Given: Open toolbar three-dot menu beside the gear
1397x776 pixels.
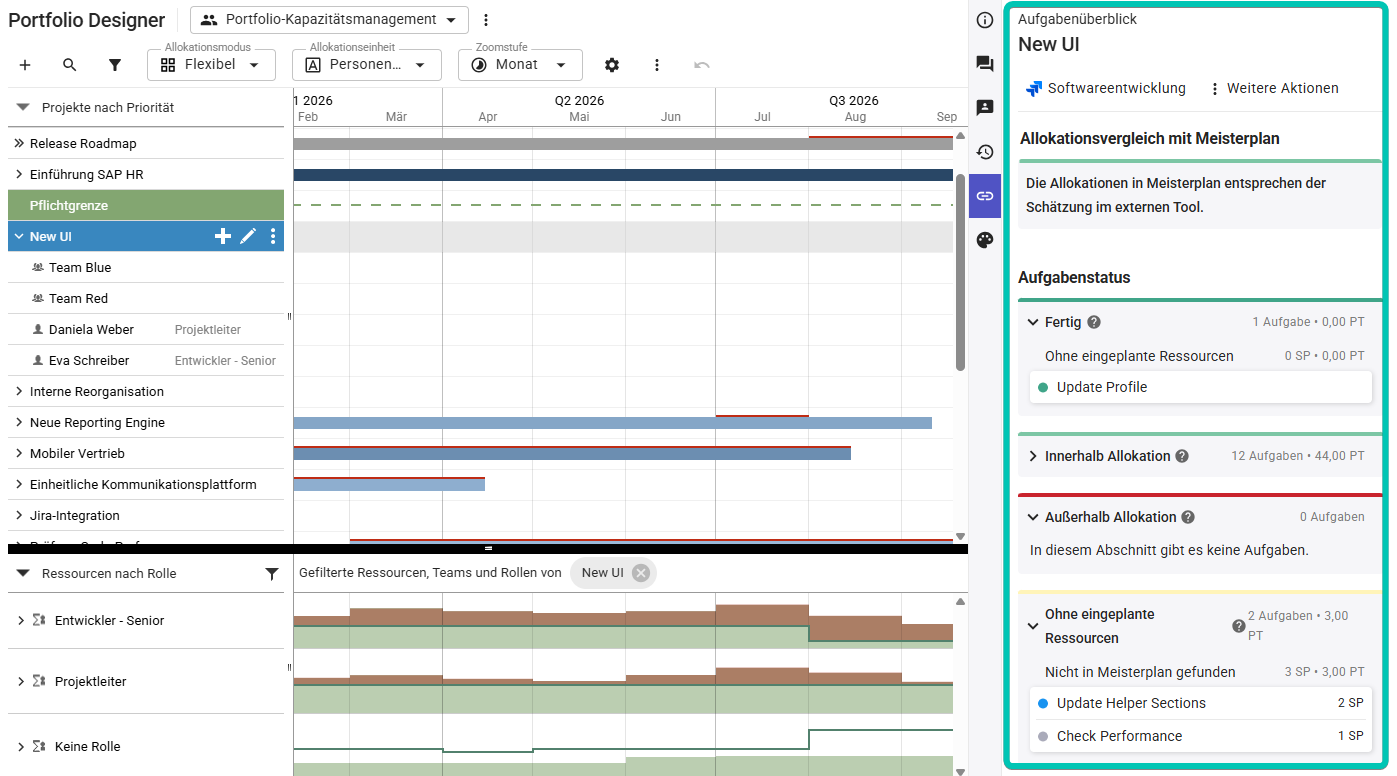Looking at the screenshot, I should click(x=657, y=65).
